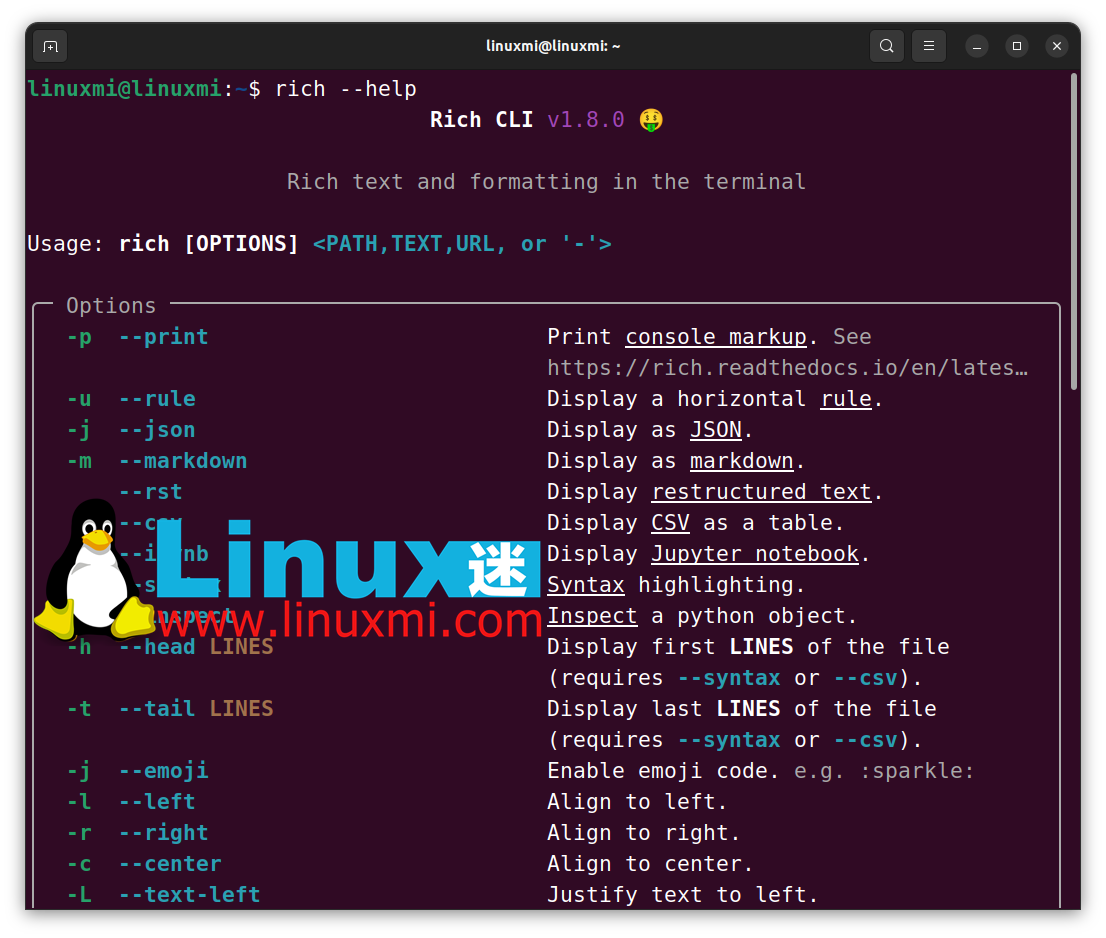Click the '--rule' option flag
The width and height of the screenshot is (1106, 938).
[x=157, y=399]
